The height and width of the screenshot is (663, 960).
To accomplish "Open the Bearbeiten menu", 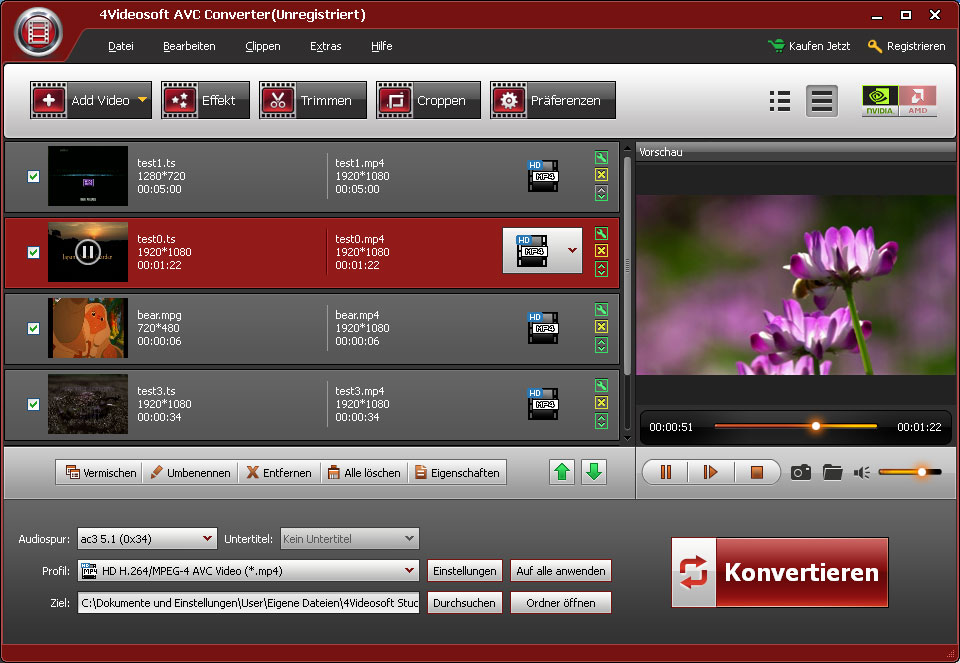I will [x=189, y=46].
